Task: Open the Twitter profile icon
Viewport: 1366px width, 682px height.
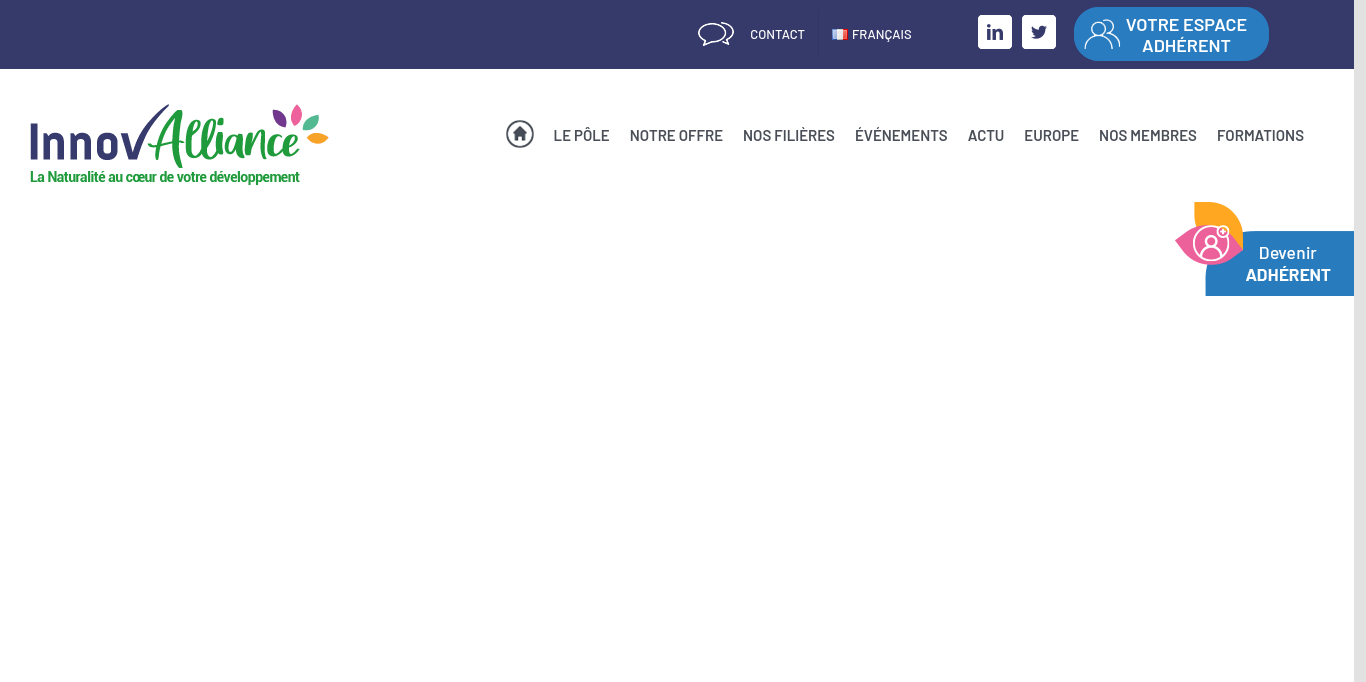Action: tap(1039, 31)
